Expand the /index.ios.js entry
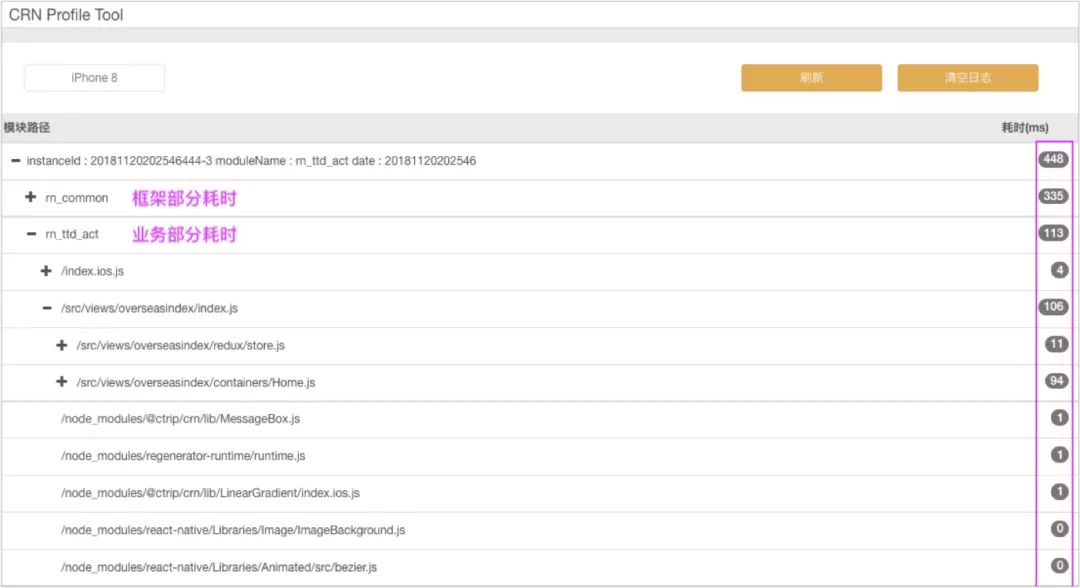 (46, 271)
